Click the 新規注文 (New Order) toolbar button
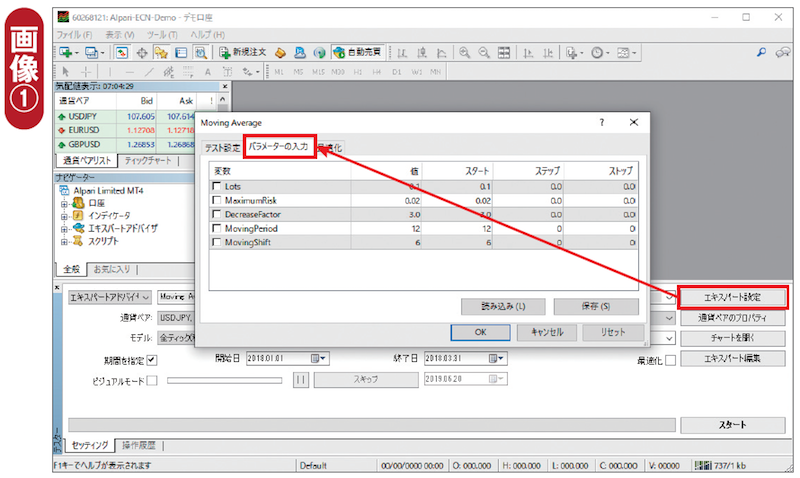Viewport: 800px width, 478px height. [244, 52]
